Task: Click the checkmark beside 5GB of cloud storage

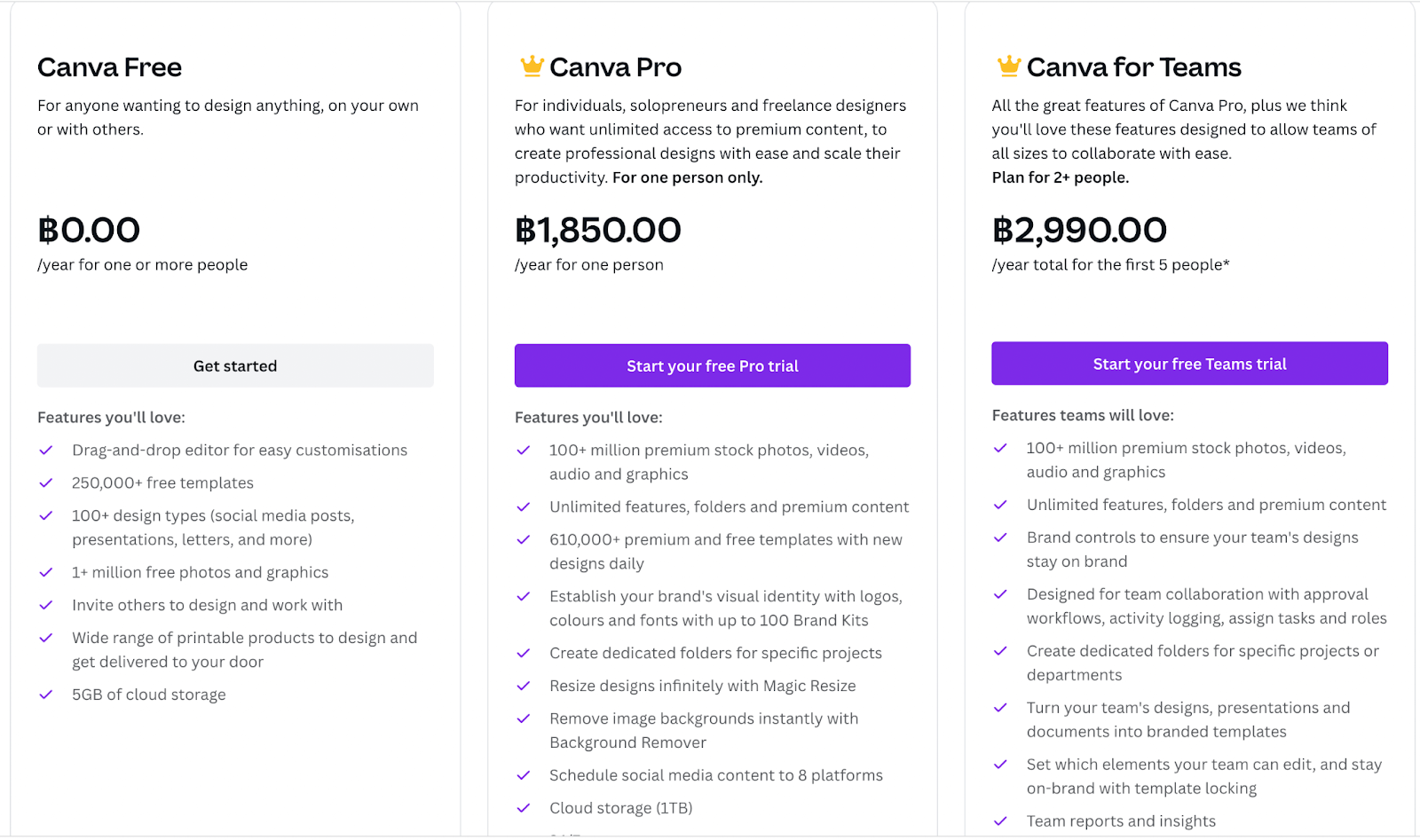Action: pos(46,695)
